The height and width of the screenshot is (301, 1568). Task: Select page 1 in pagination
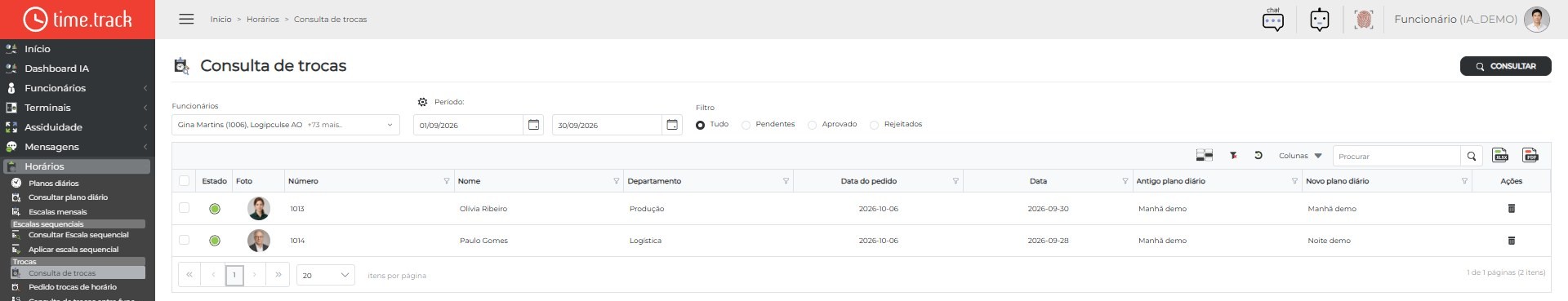pos(234,275)
